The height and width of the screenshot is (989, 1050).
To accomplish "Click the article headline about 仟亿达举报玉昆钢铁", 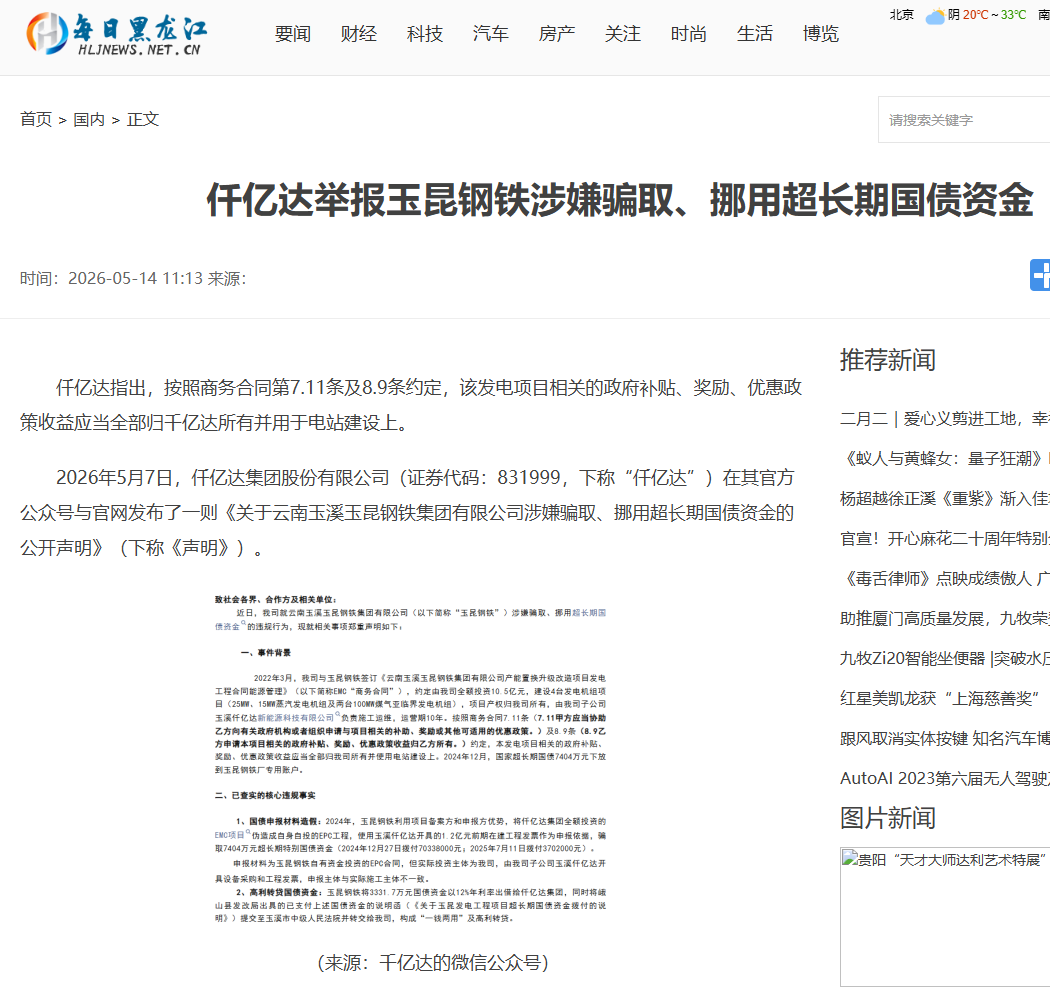I will click(619, 200).
